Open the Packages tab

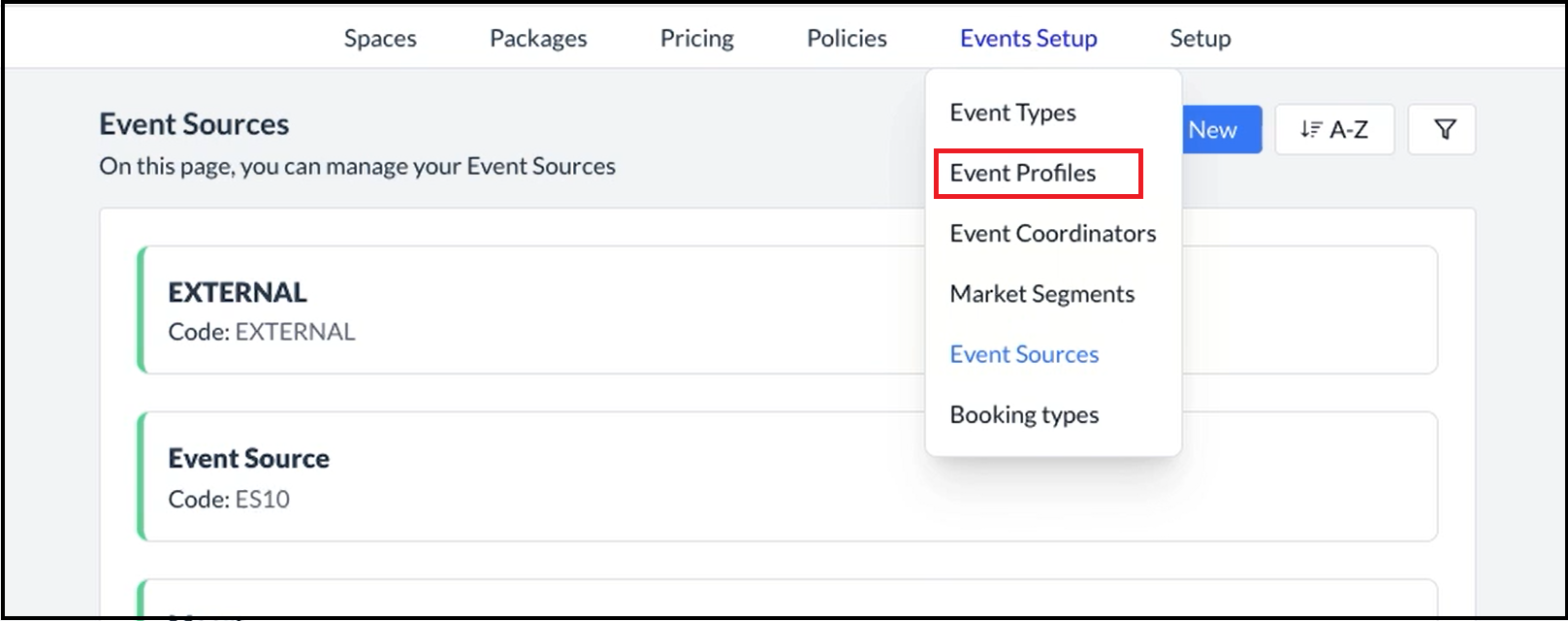tap(538, 38)
